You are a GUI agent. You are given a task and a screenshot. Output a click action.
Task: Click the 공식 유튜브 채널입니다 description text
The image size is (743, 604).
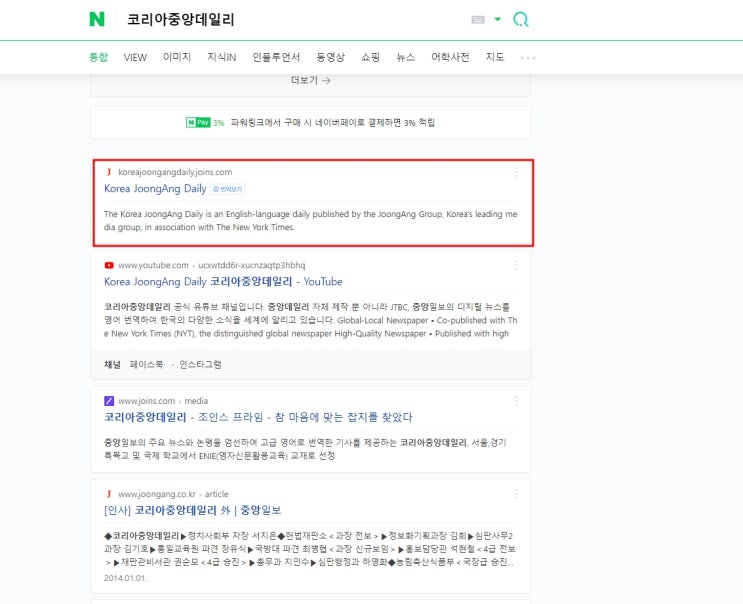pyautogui.click(x=310, y=320)
